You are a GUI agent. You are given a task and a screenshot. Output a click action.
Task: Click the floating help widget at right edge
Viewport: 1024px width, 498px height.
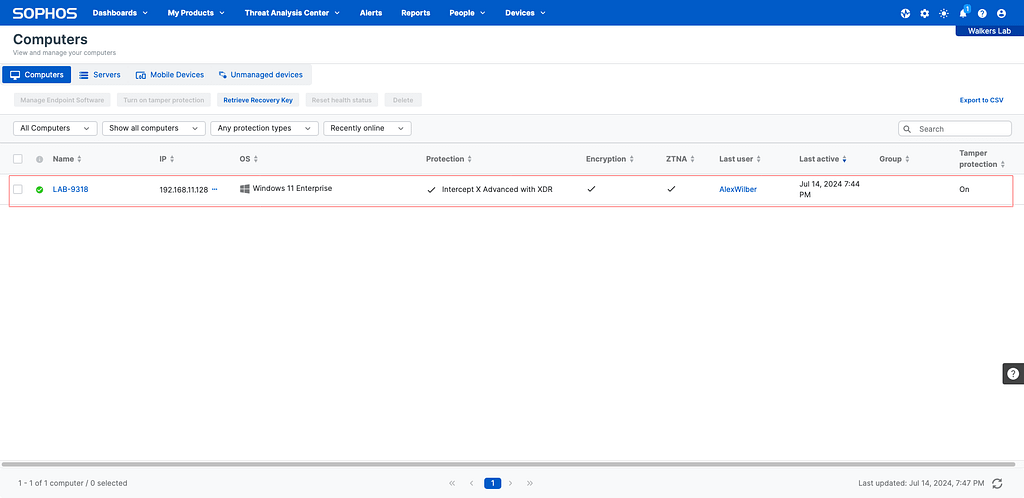[x=1012, y=373]
